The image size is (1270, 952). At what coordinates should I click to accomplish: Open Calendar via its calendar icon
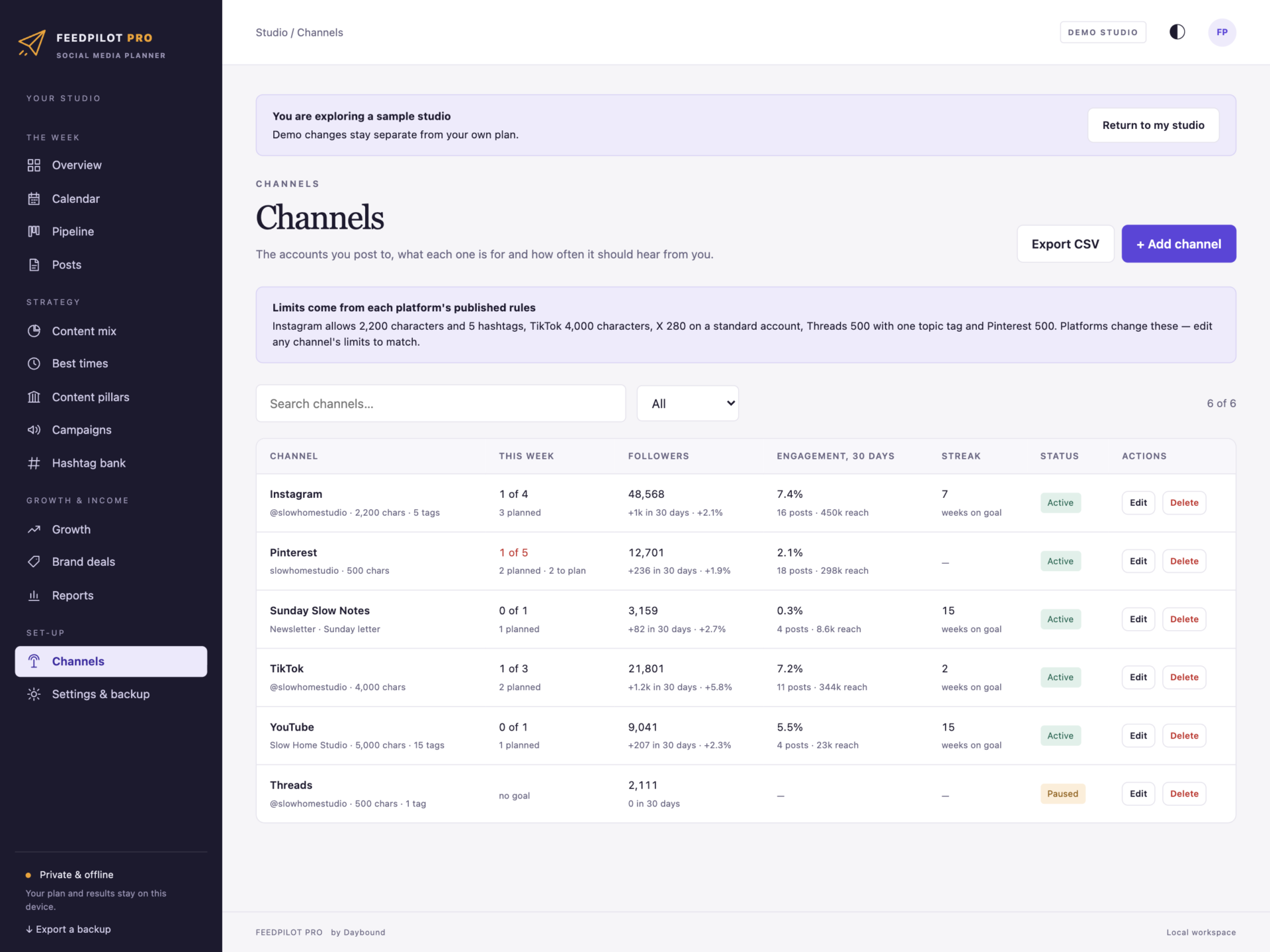coord(34,198)
